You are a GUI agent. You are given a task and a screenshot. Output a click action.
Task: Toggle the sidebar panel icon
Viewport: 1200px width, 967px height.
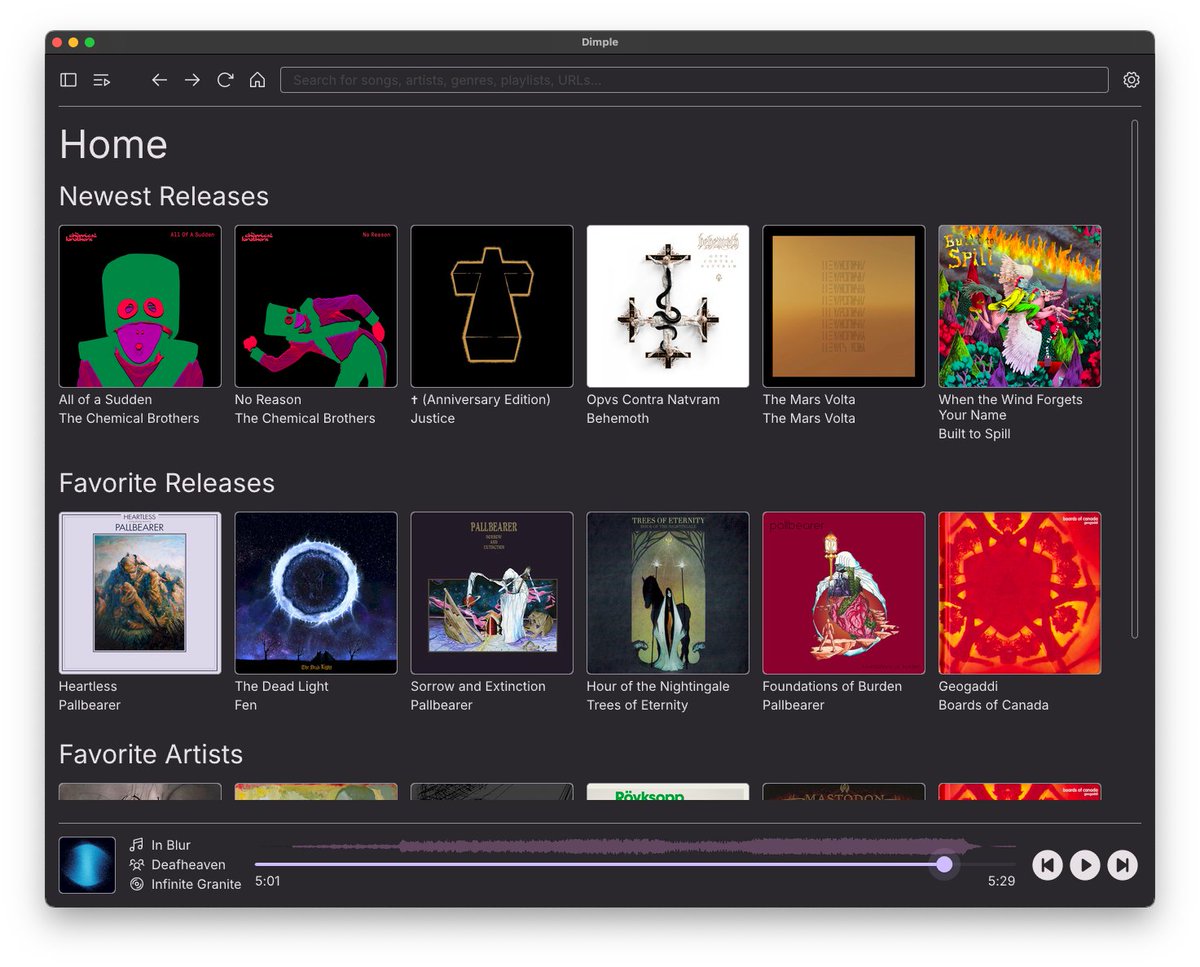click(68, 80)
